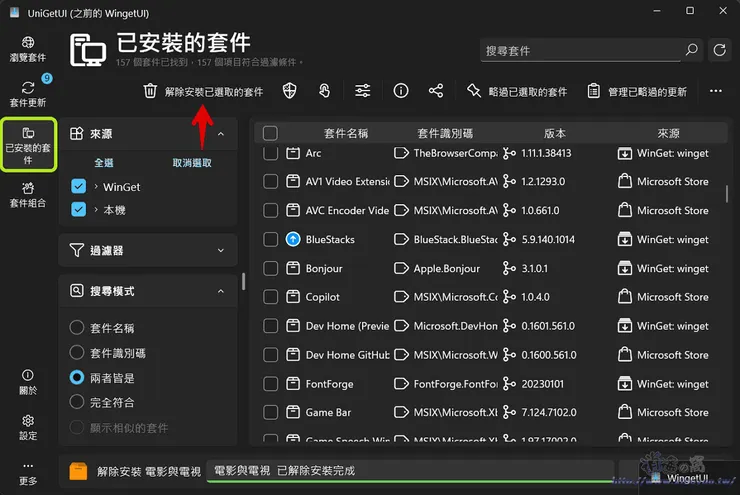
Task: Click the search magnifier icon
Action: tap(691, 50)
